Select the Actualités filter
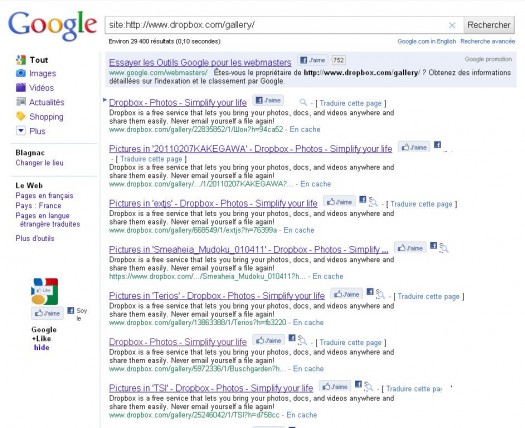 click(x=47, y=102)
